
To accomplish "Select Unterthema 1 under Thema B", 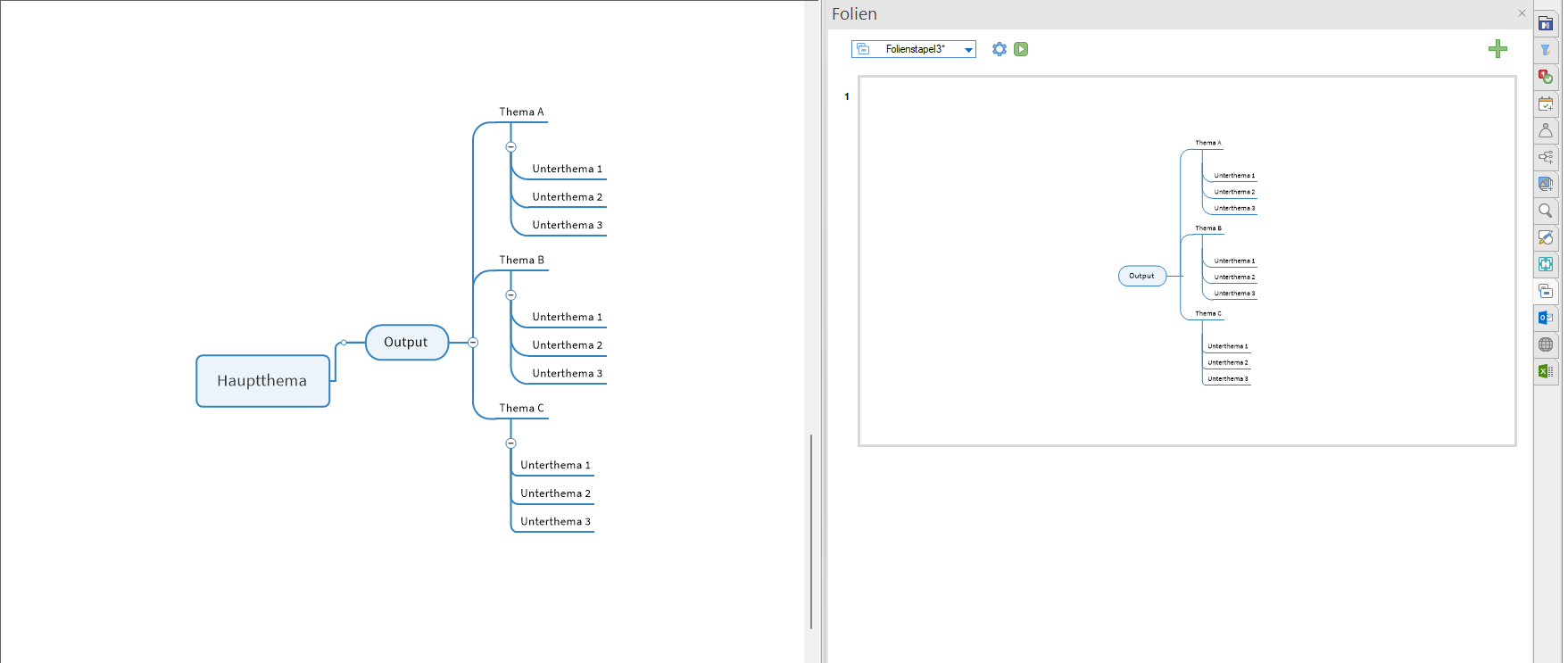I will [568, 317].
